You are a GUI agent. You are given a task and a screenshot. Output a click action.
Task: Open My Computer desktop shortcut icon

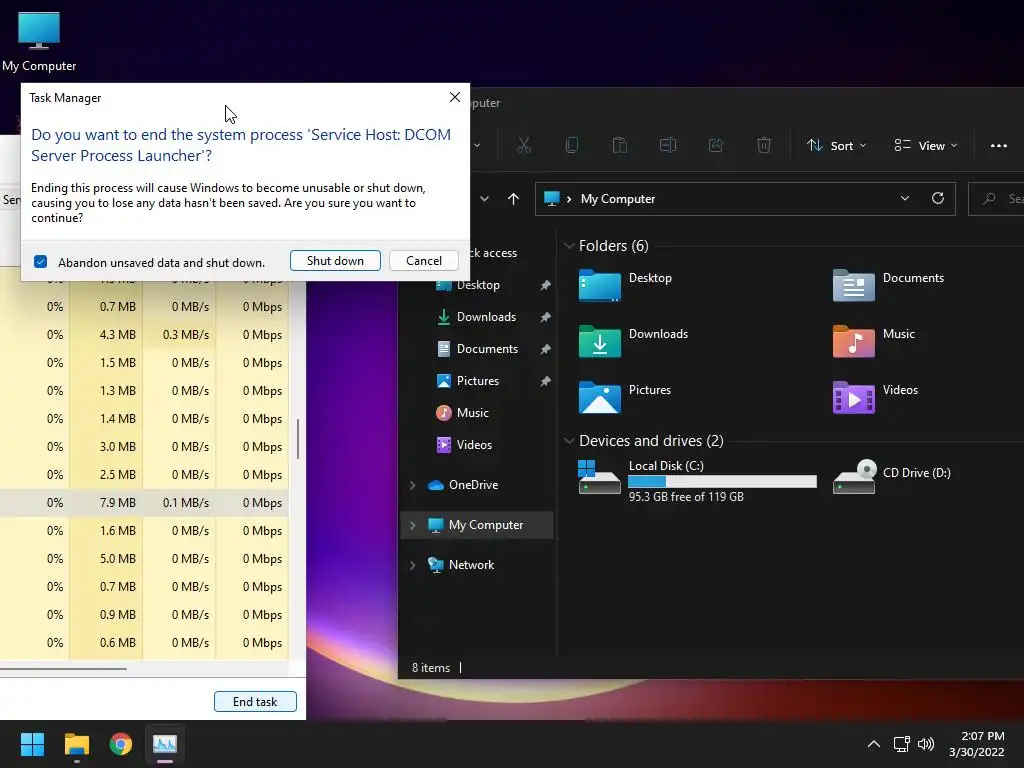39,41
